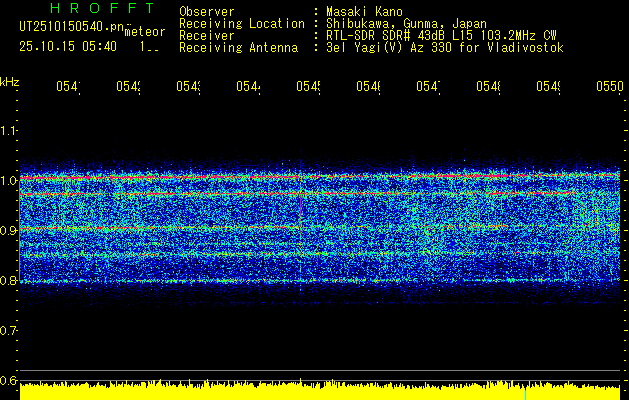629x400 pixels.
Task: Click the Receiving Location value text
Action: tap(406, 23)
